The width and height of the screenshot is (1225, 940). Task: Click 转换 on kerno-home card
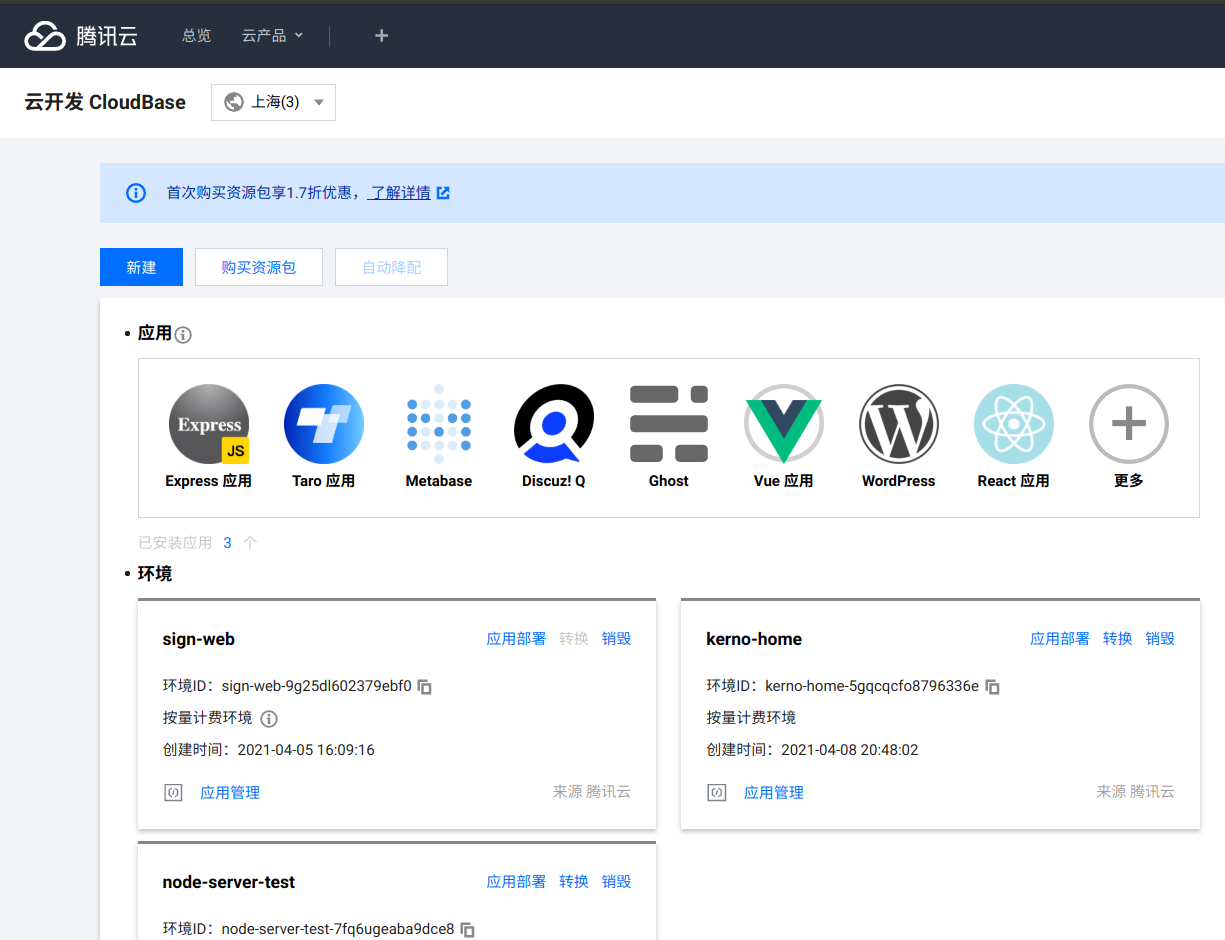(1118, 639)
